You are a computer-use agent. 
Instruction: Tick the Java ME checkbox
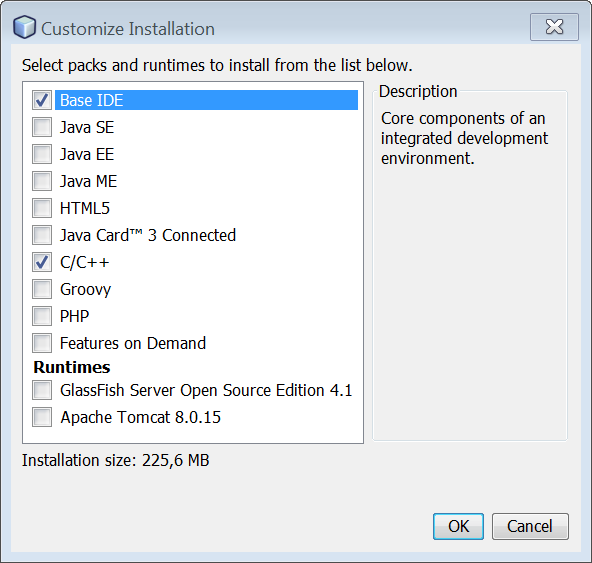tap(42, 181)
